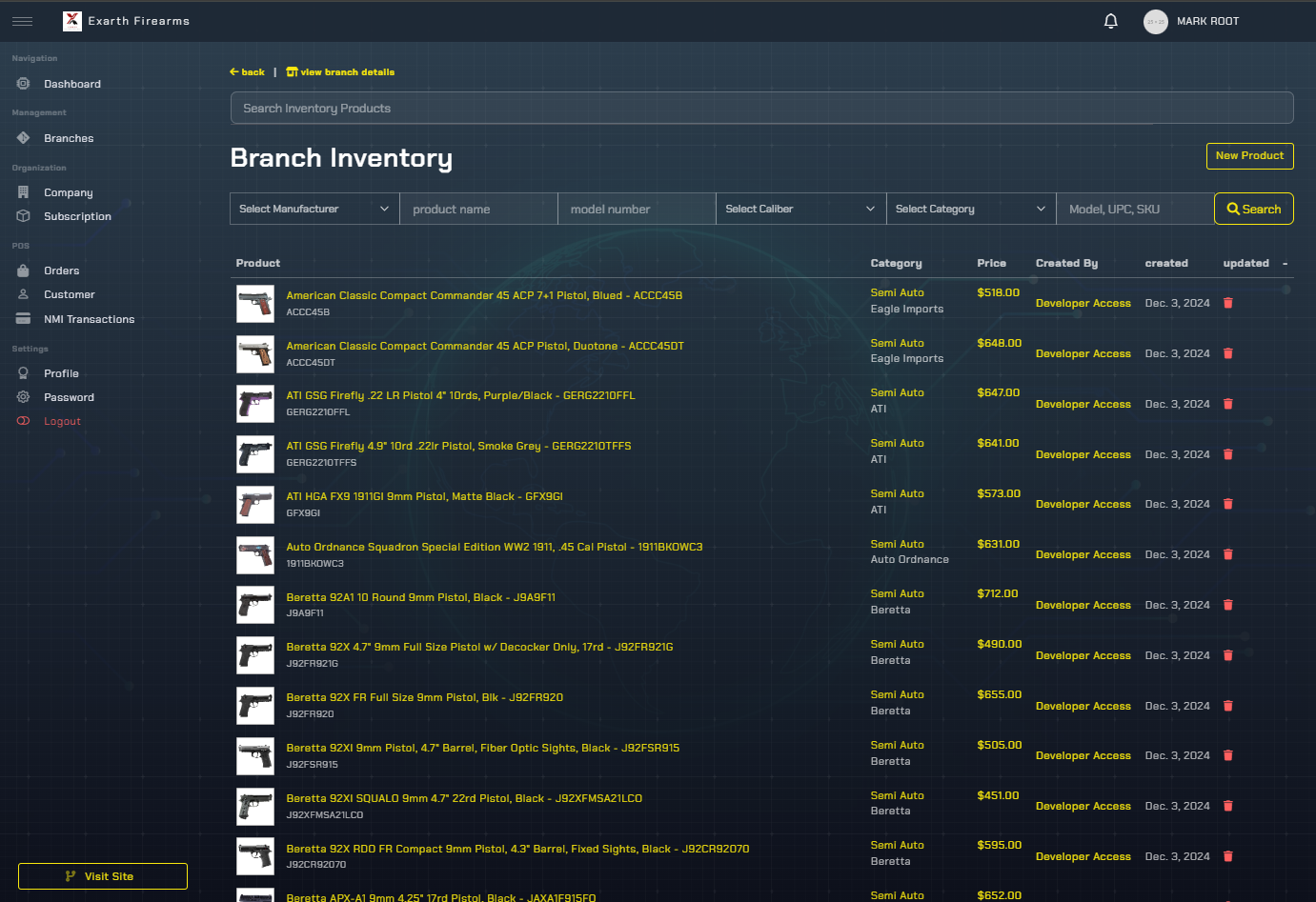This screenshot has height=902, width=1316.
Task: Open Branches menu item
Action: 69,138
